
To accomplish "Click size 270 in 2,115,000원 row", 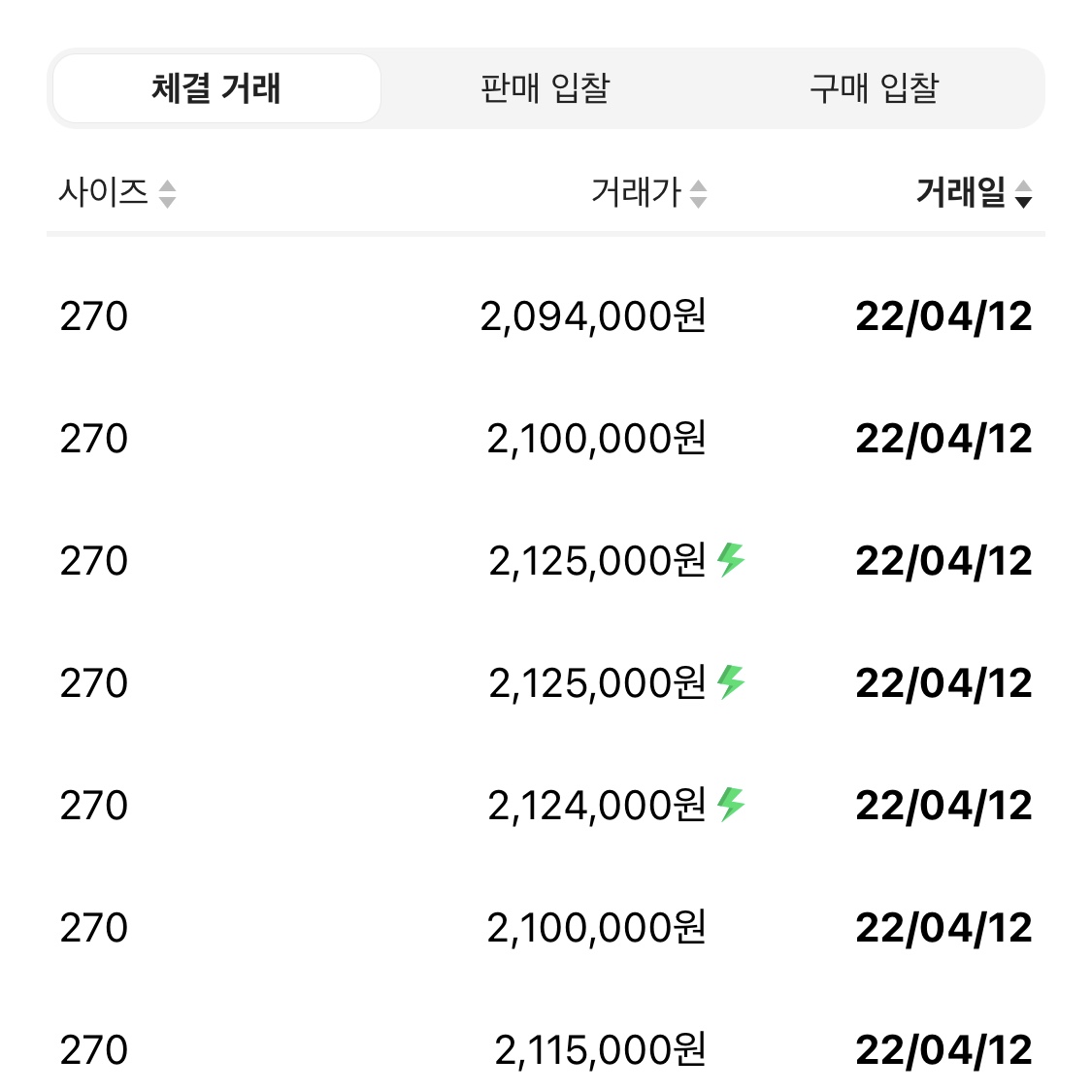I will [x=94, y=1050].
